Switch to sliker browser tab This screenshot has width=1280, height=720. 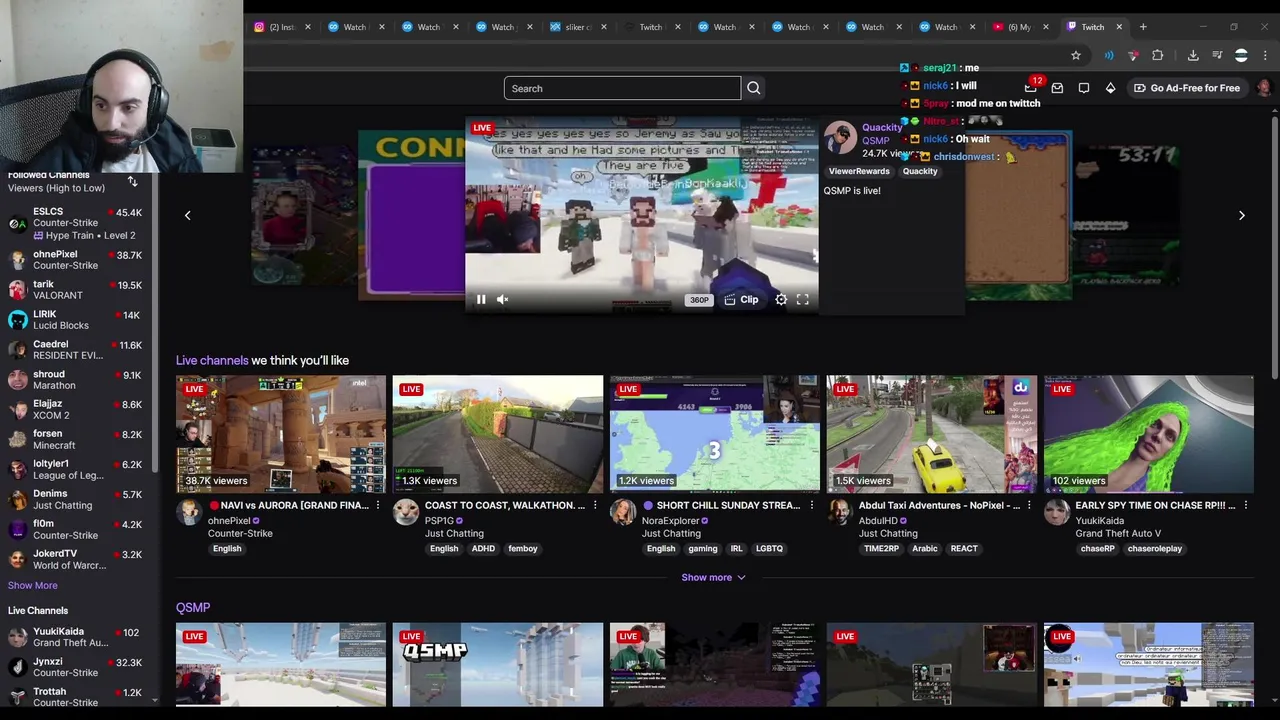click(x=578, y=27)
